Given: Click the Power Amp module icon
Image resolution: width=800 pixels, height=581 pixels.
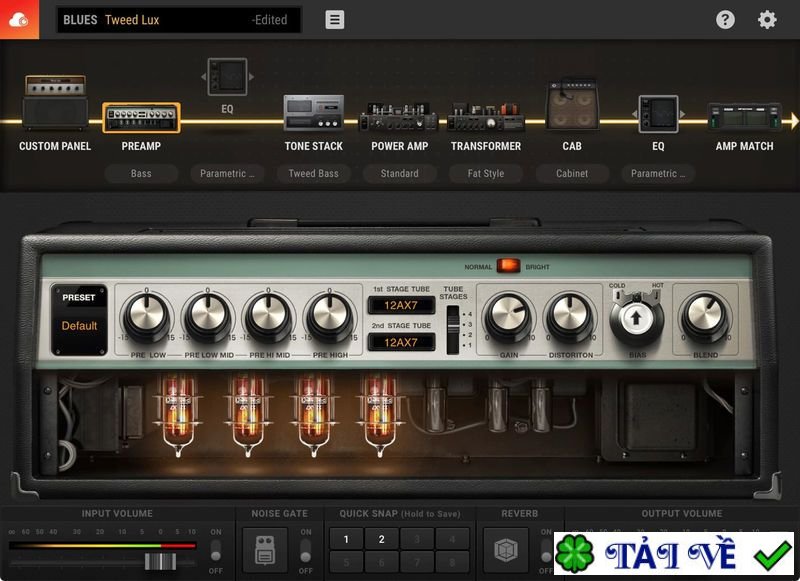Looking at the screenshot, I should click(399, 116).
